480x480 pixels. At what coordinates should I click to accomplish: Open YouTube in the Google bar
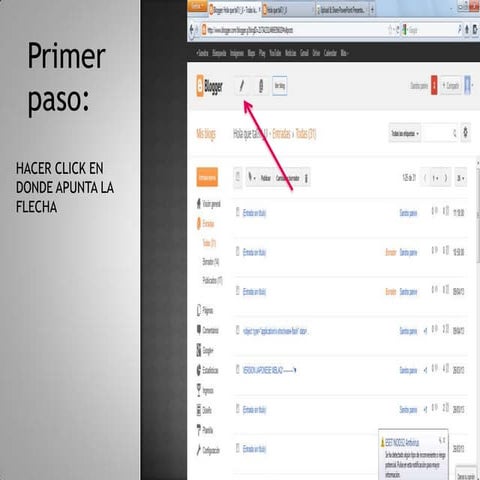coord(275,53)
